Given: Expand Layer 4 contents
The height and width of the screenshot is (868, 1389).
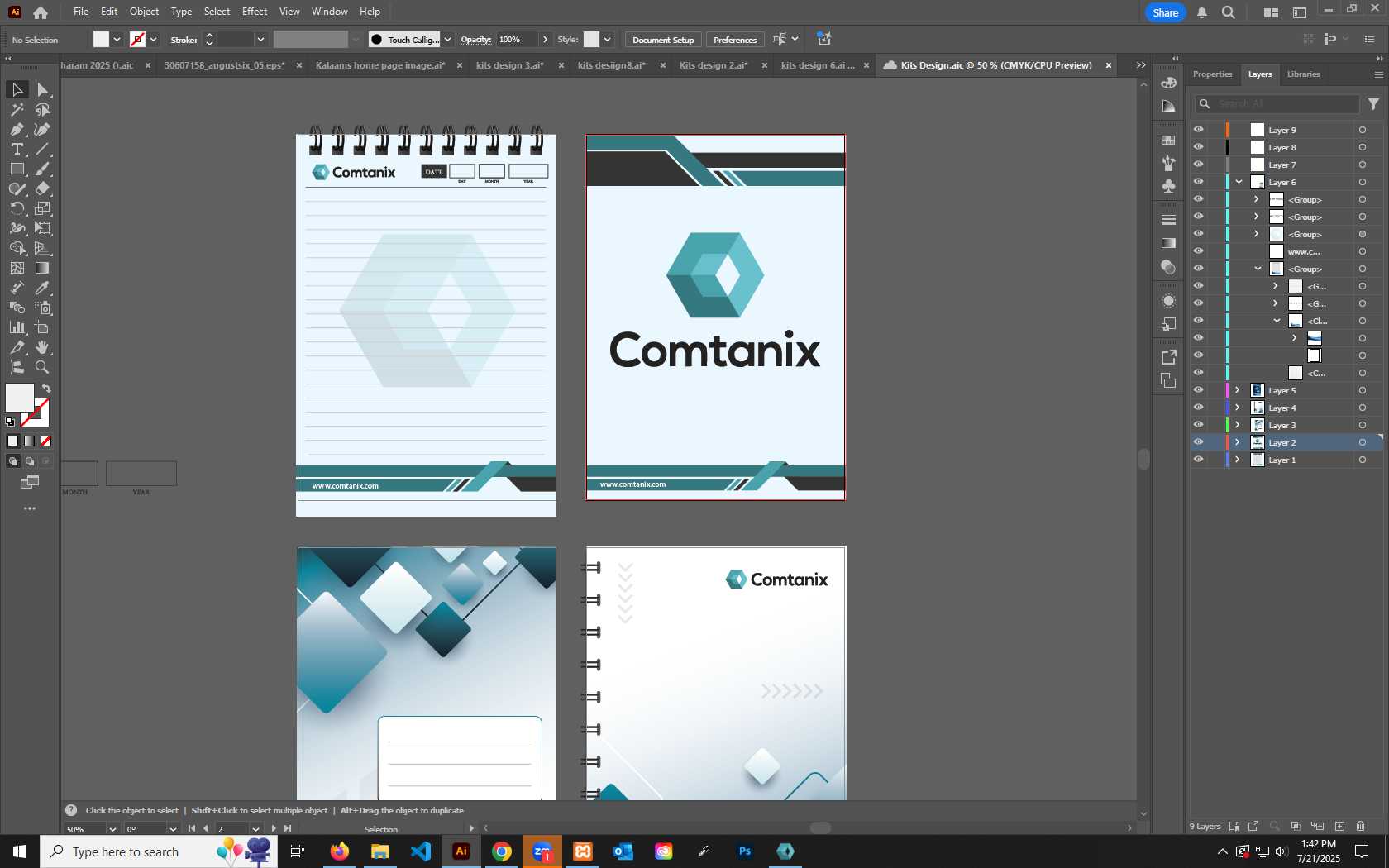Looking at the screenshot, I should point(1238,408).
